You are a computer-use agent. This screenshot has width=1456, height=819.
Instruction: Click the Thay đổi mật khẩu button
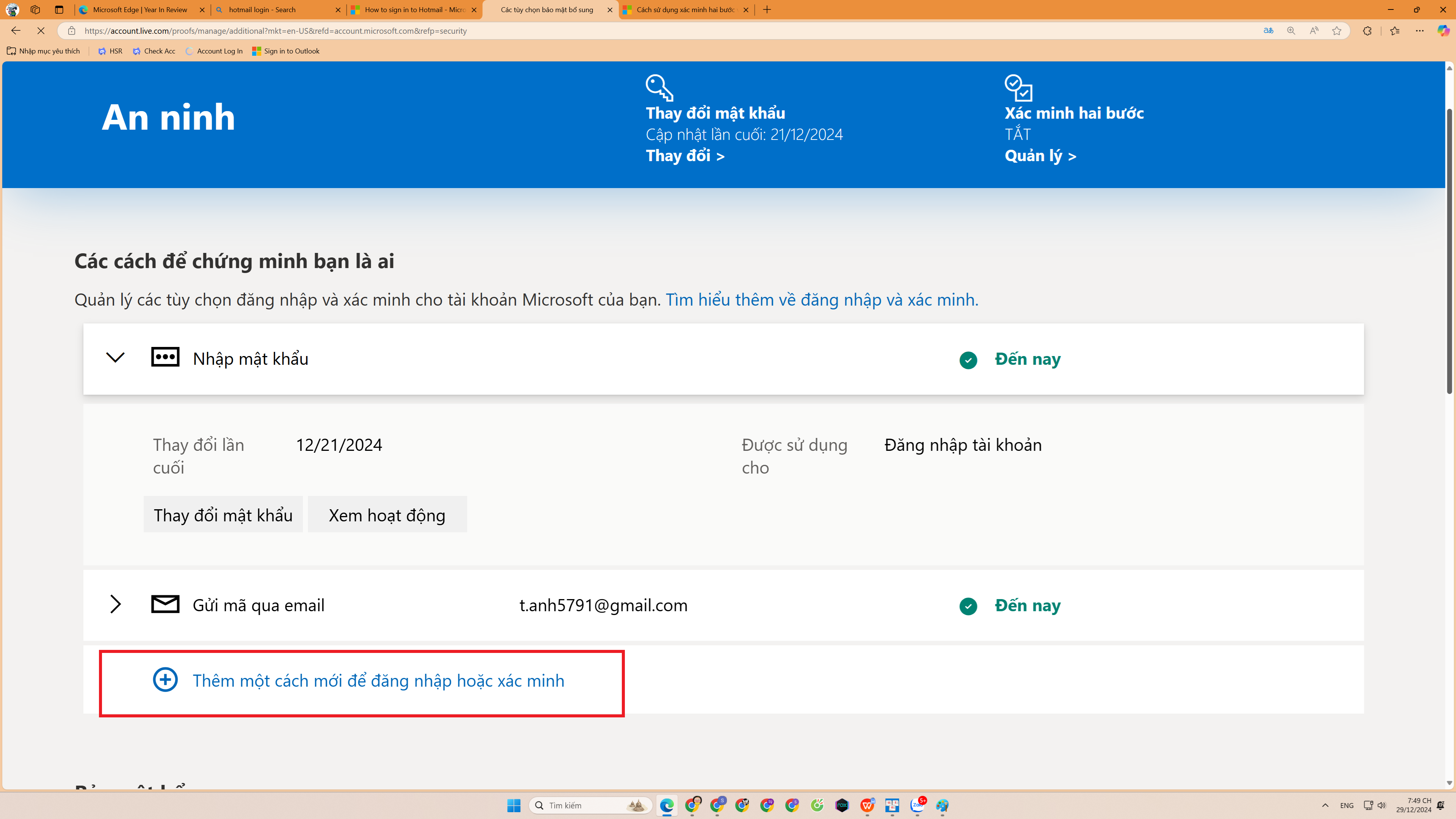223,515
